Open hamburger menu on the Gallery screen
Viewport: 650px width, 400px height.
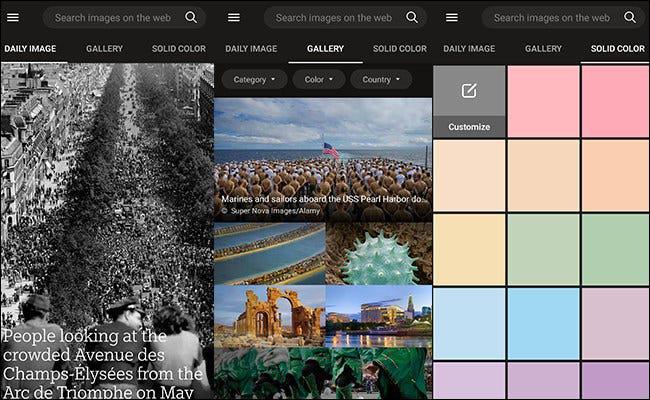tap(234, 17)
